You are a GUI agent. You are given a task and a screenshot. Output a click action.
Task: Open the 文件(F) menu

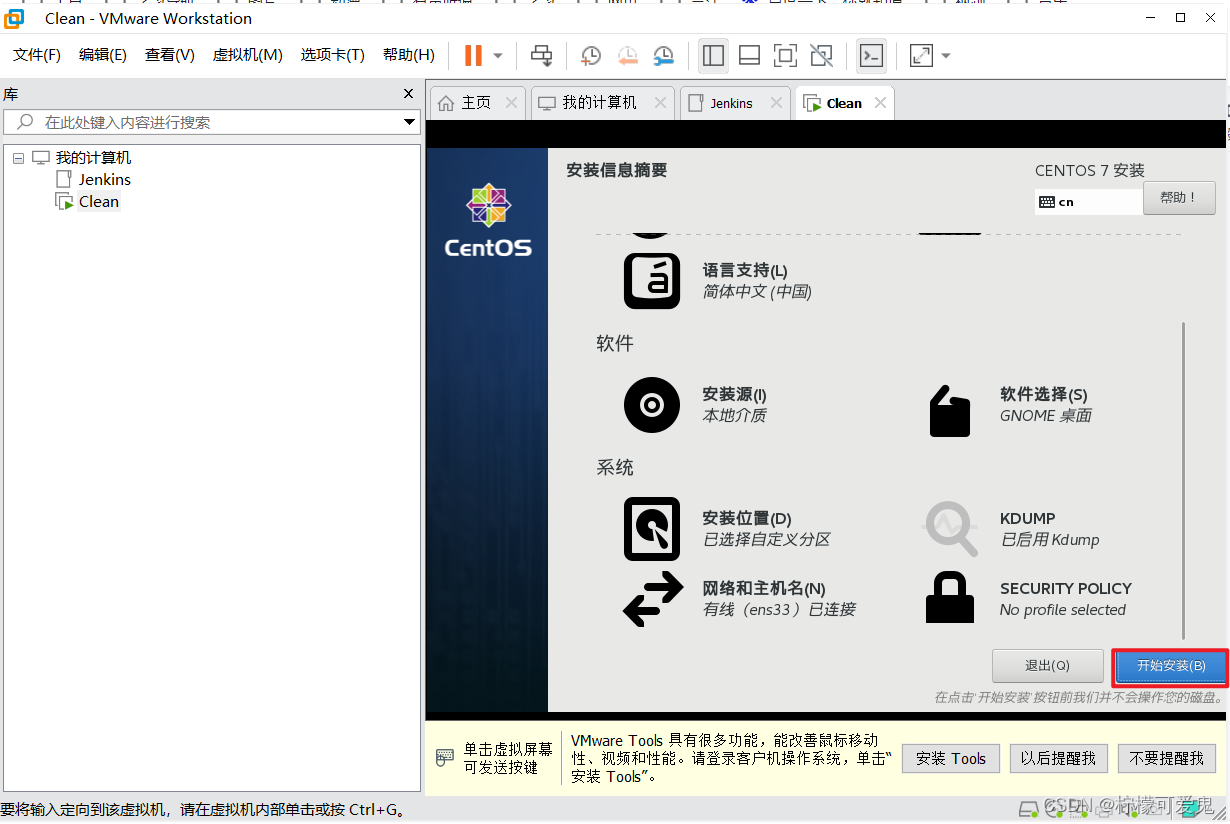tap(36, 55)
